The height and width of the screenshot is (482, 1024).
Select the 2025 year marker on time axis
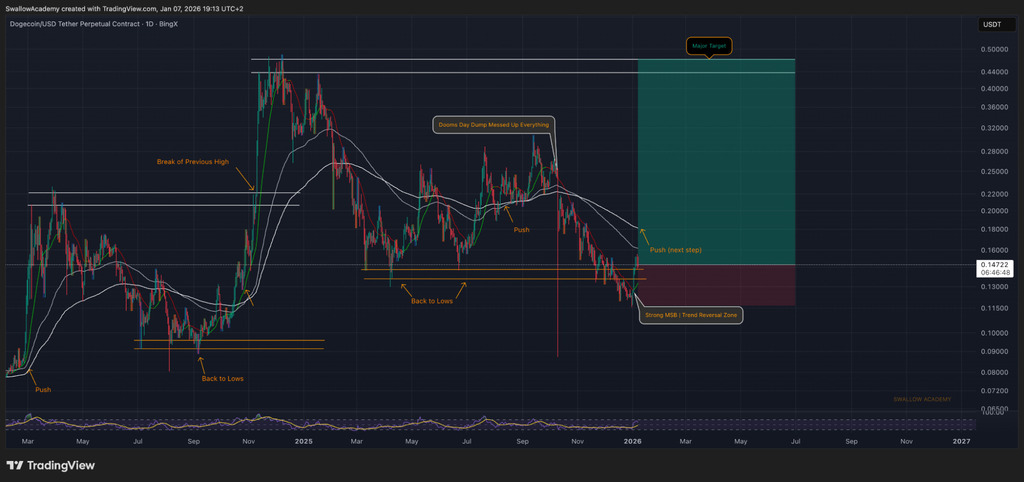tap(304, 440)
